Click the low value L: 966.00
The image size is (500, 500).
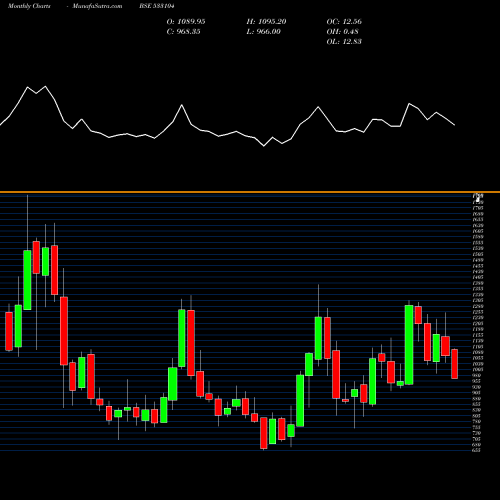[263, 32]
